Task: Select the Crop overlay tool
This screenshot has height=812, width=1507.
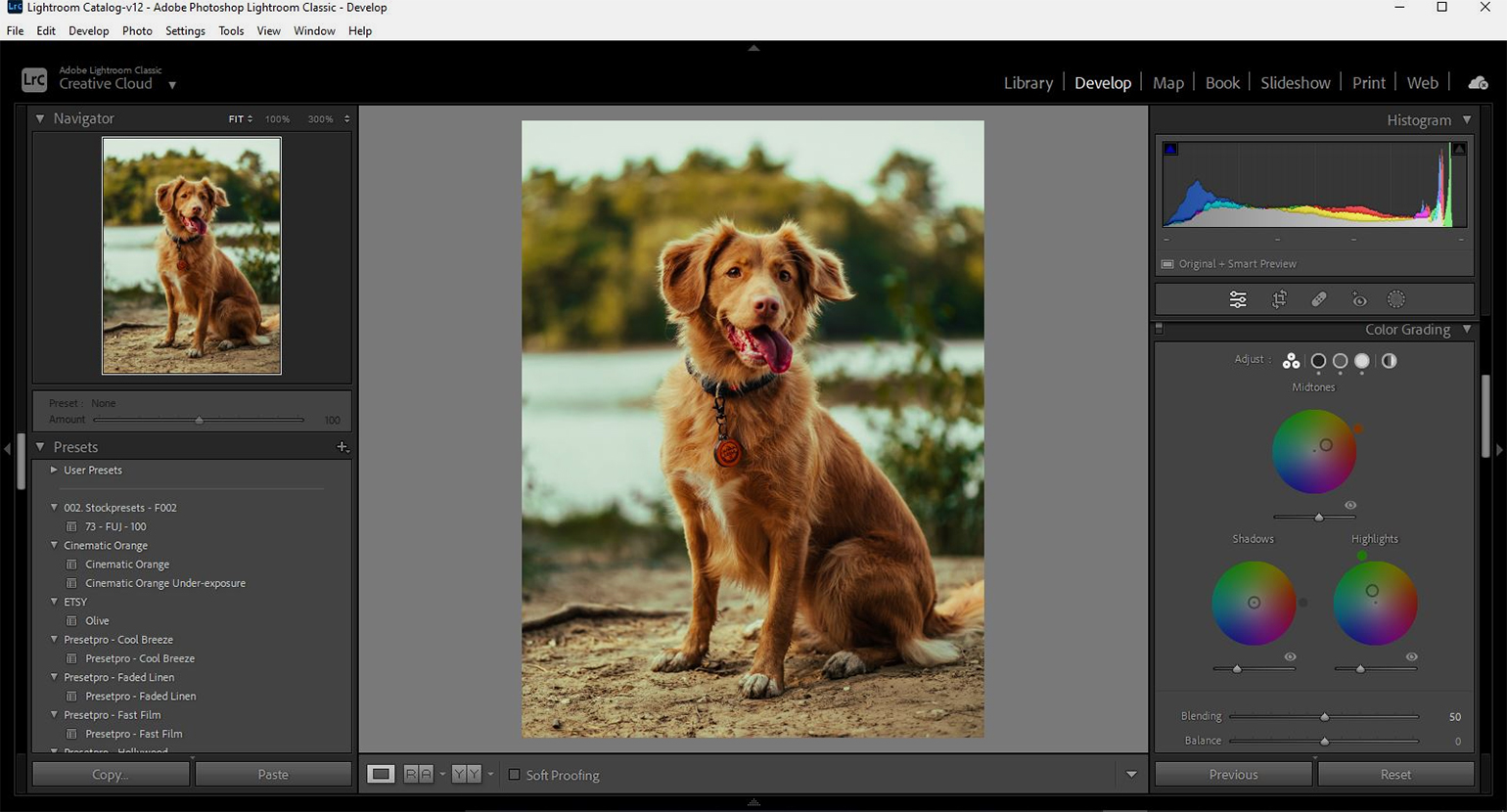Action: (1279, 299)
